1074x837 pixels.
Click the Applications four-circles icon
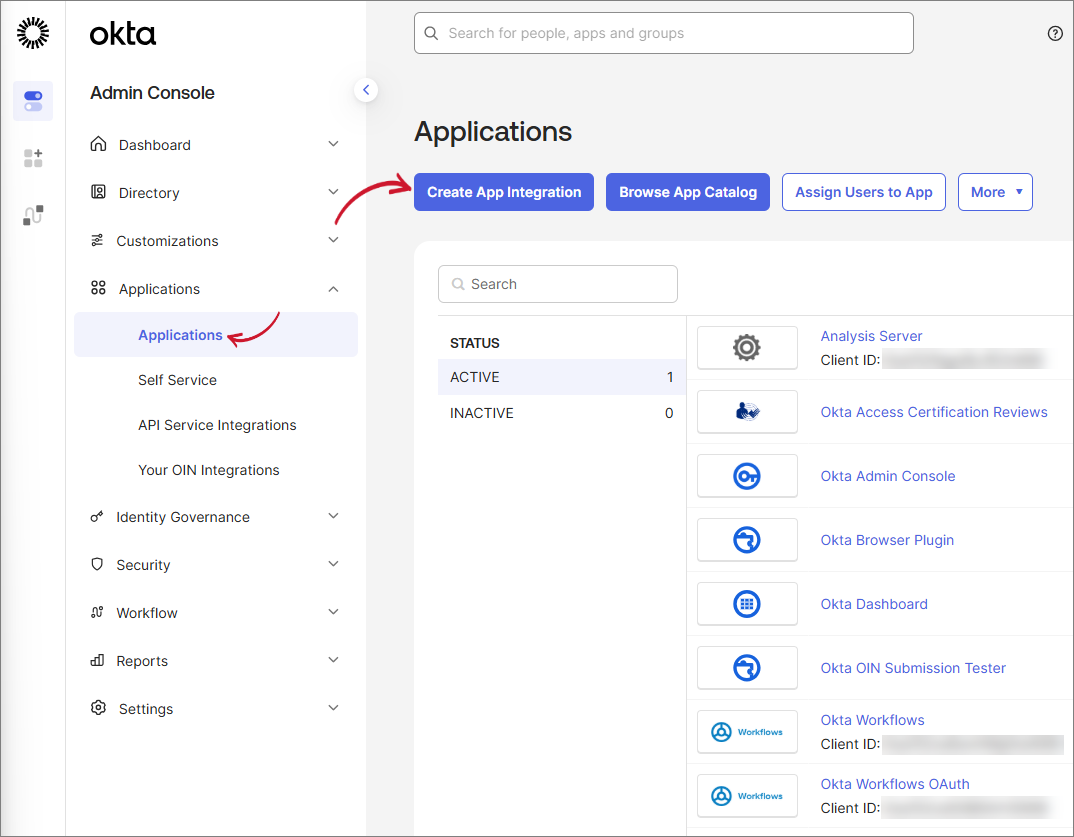click(99, 288)
